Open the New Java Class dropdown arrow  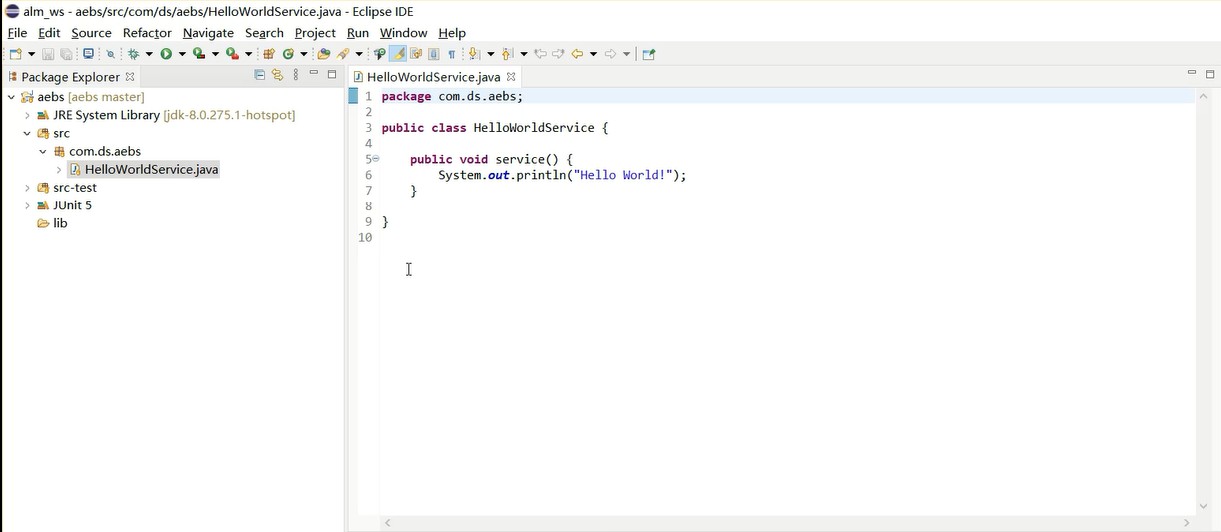(x=304, y=54)
